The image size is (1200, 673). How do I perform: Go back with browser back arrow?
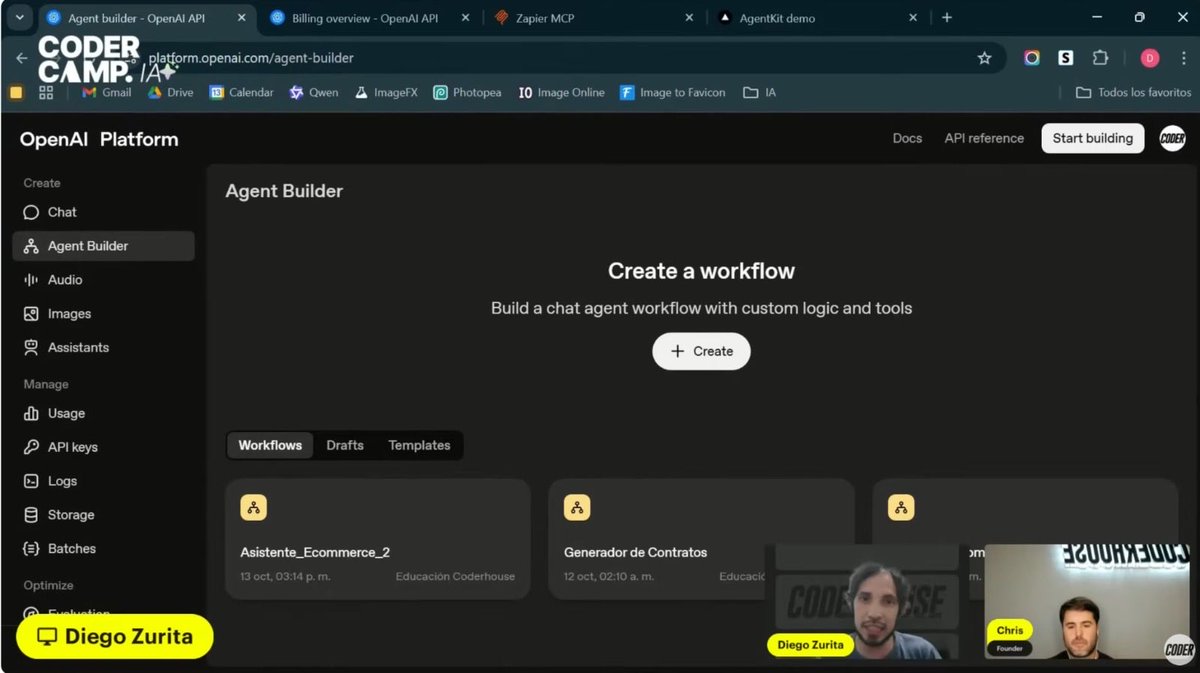[x=22, y=58]
